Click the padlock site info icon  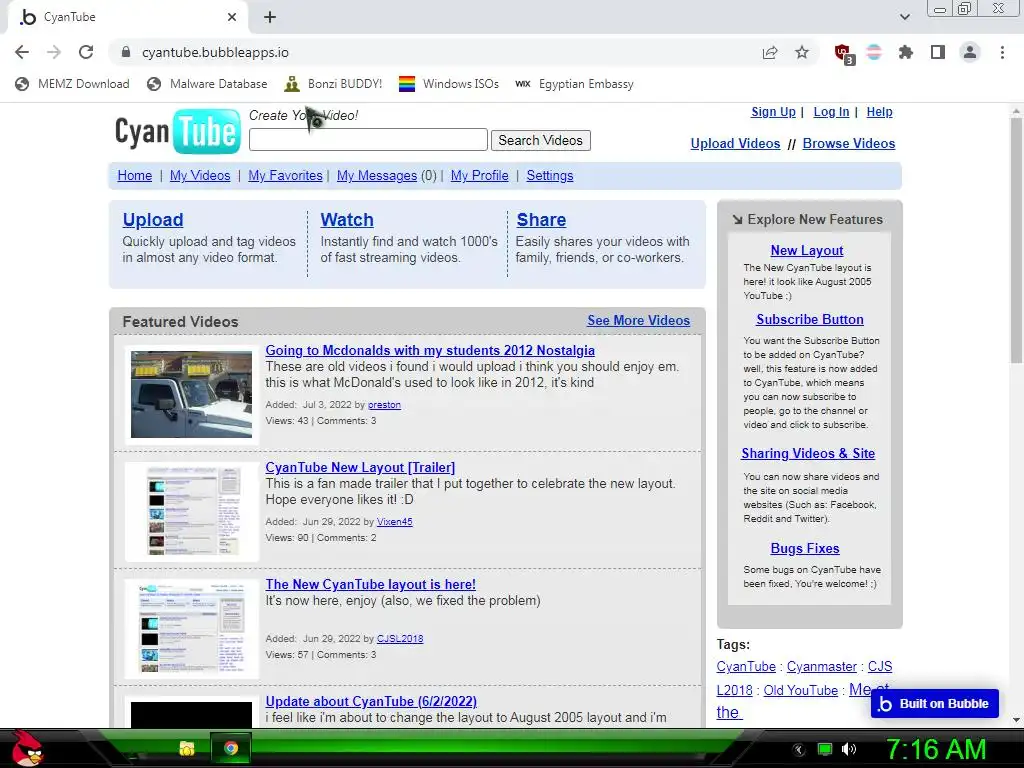coord(126,52)
